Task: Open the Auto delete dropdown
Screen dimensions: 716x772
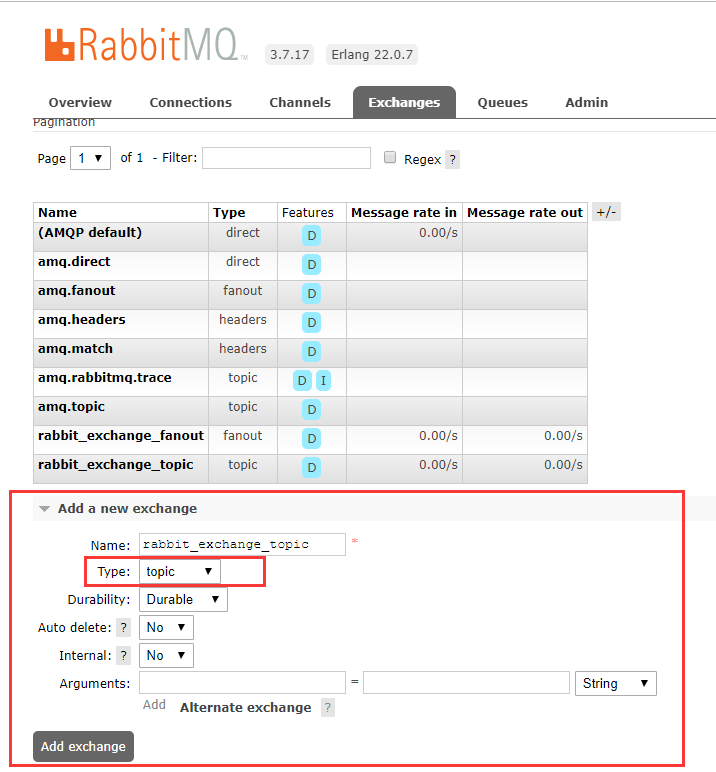Action: 166,628
